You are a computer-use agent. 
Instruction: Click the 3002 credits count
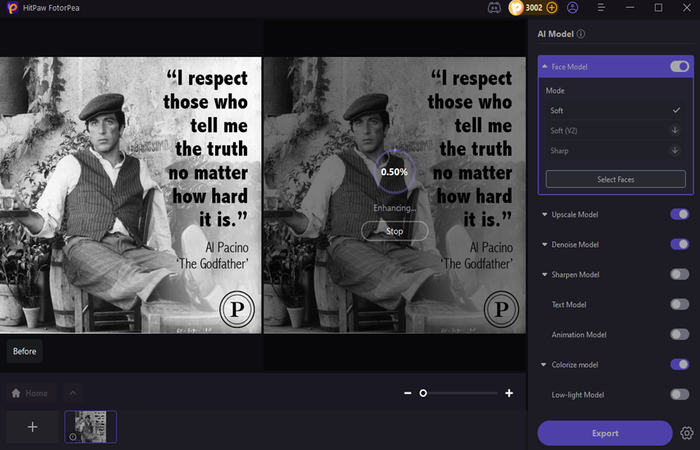[x=533, y=8]
